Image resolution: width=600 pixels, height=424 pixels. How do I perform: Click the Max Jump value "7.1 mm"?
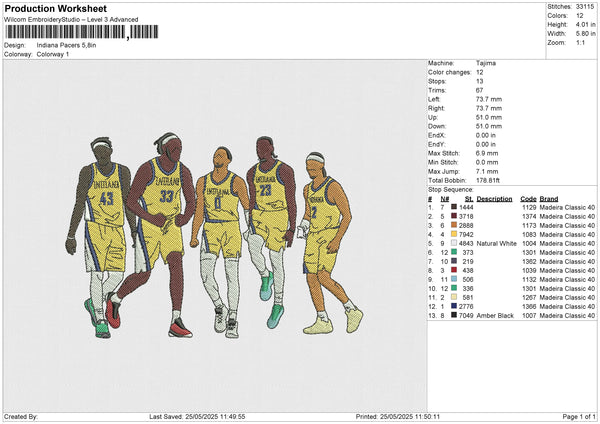pos(487,171)
